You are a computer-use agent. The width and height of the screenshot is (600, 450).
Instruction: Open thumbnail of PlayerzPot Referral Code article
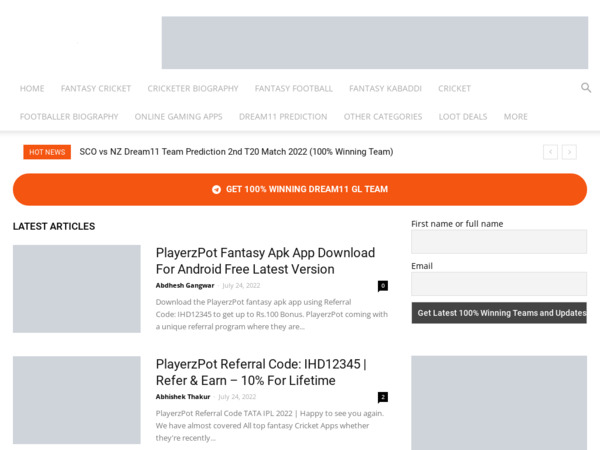coord(77,400)
